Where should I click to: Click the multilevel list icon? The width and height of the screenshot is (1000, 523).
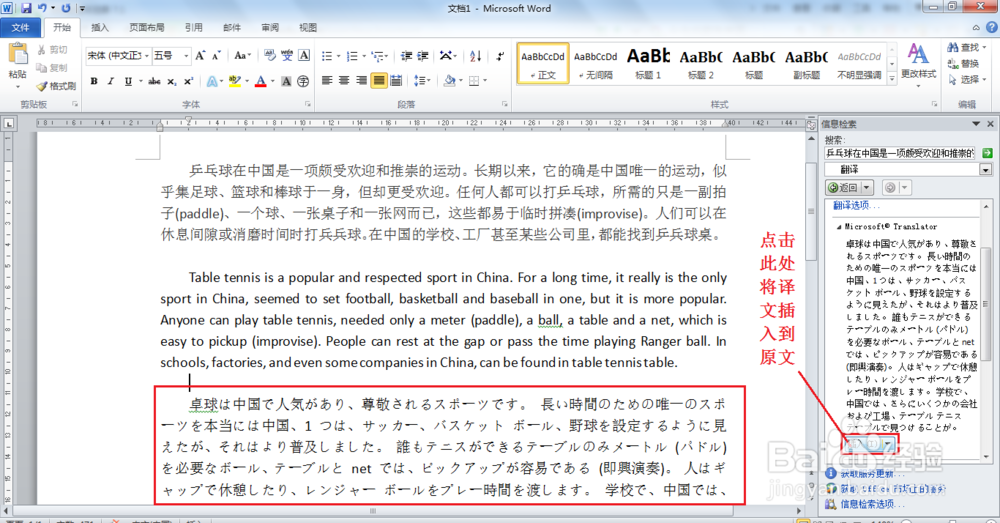point(377,56)
